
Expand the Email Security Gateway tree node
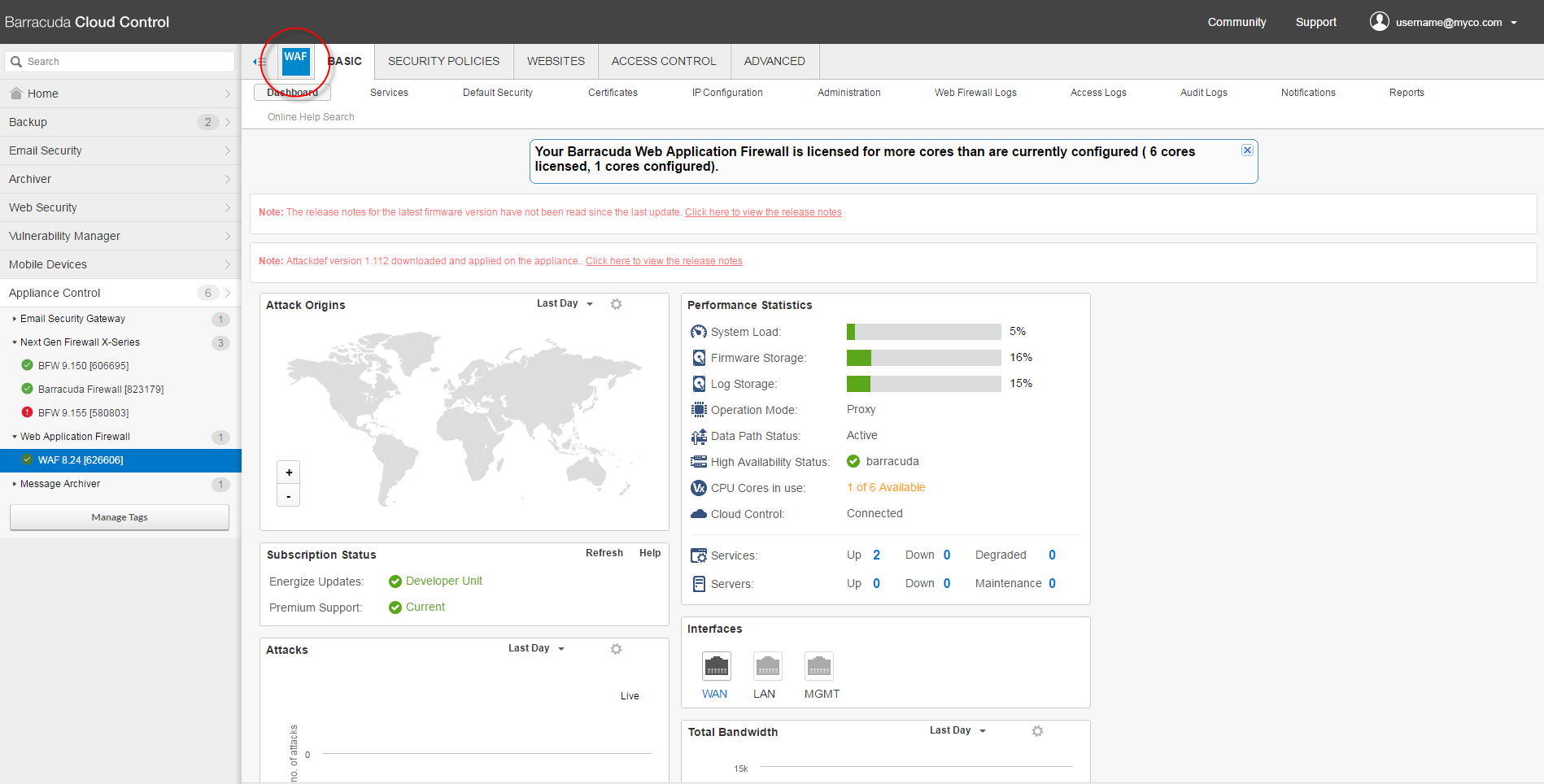[14, 319]
